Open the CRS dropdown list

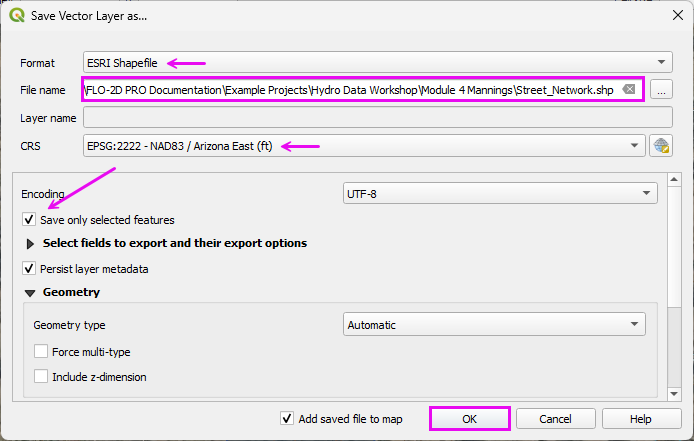point(364,146)
